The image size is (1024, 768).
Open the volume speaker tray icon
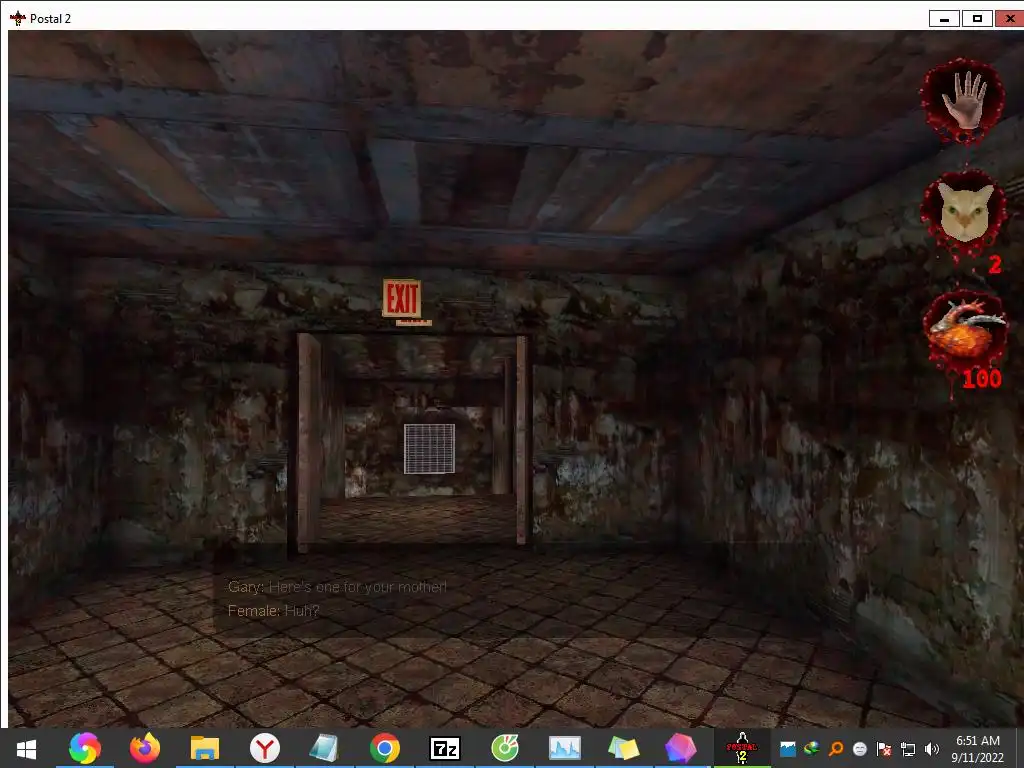932,749
